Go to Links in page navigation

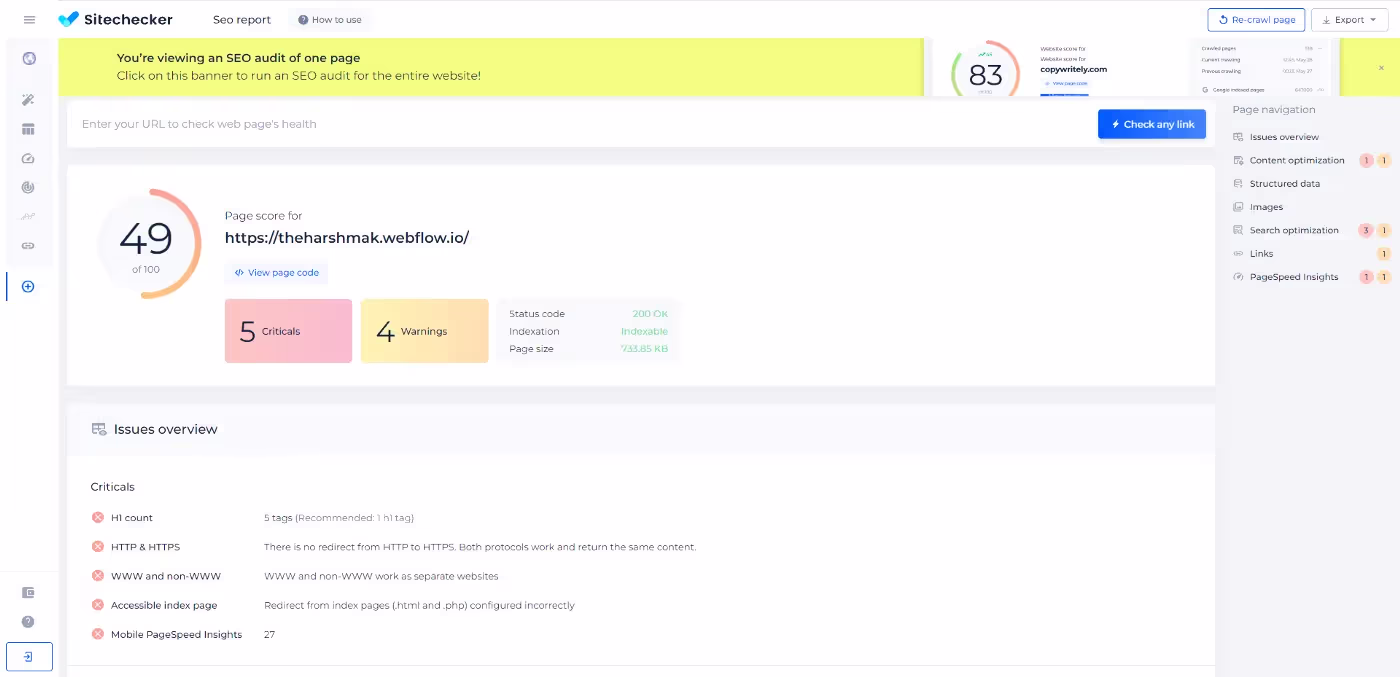click(x=1261, y=254)
